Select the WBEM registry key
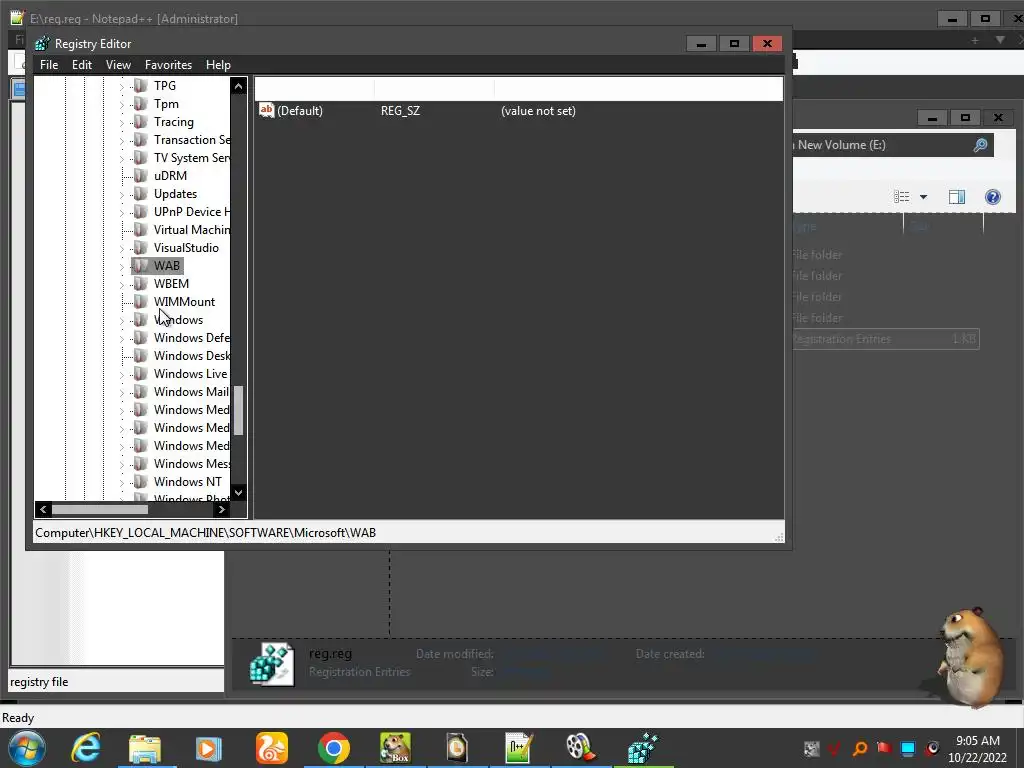 coord(171,284)
